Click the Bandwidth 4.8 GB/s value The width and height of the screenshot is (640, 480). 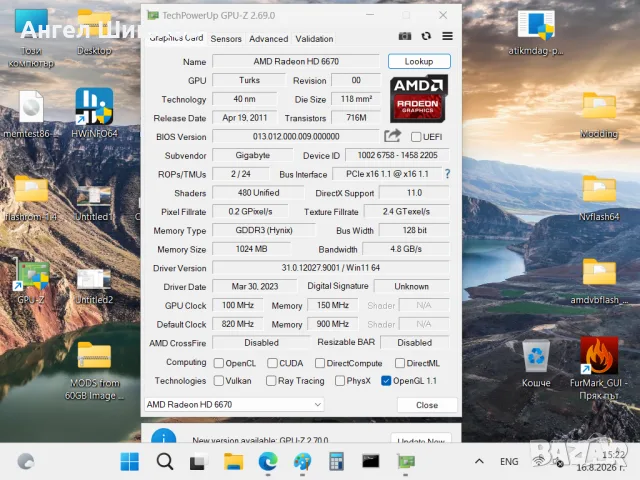406,249
